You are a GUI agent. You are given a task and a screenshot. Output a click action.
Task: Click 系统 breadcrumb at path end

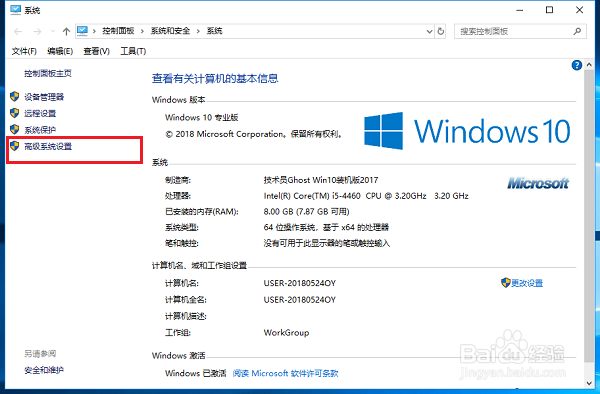pyautogui.click(x=215, y=31)
